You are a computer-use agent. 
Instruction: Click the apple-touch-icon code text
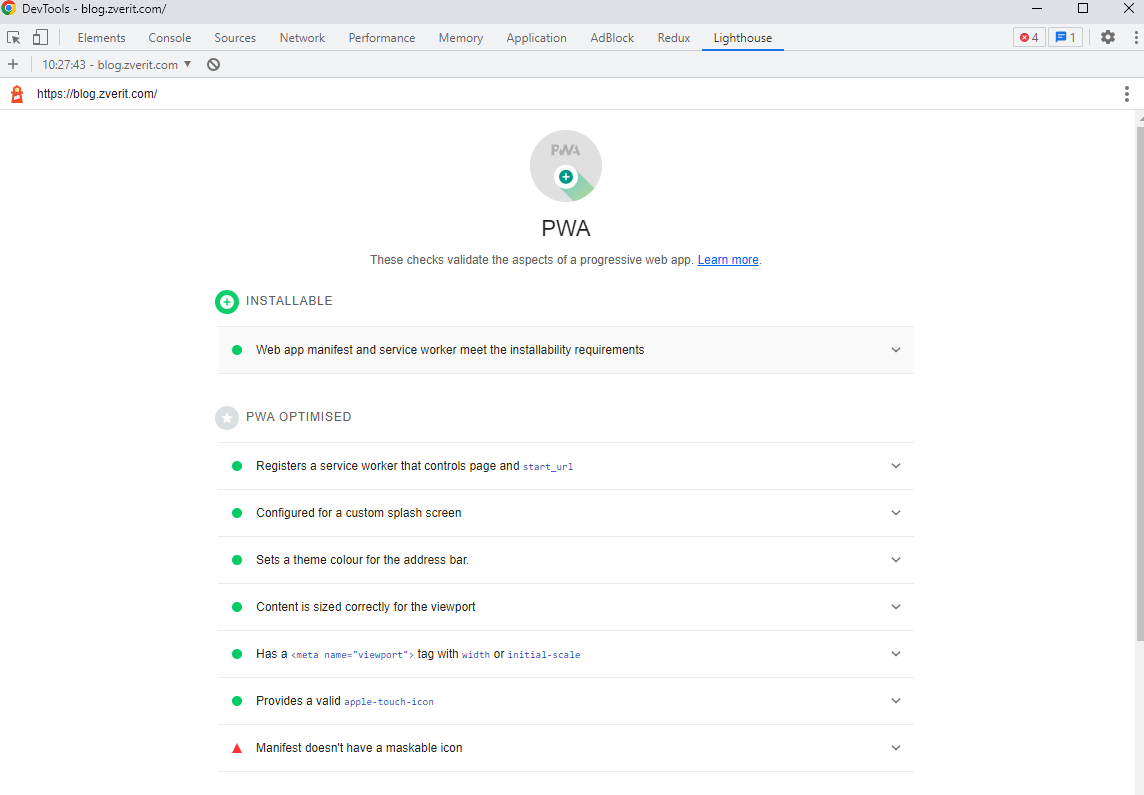coord(389,702)
